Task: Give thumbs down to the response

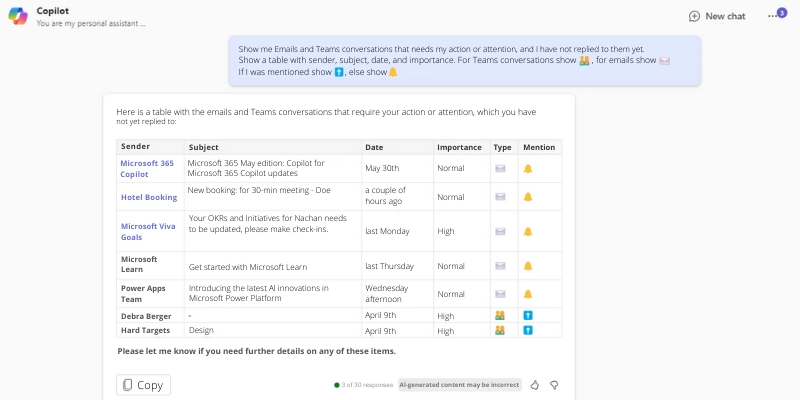Action: [554, 385]
